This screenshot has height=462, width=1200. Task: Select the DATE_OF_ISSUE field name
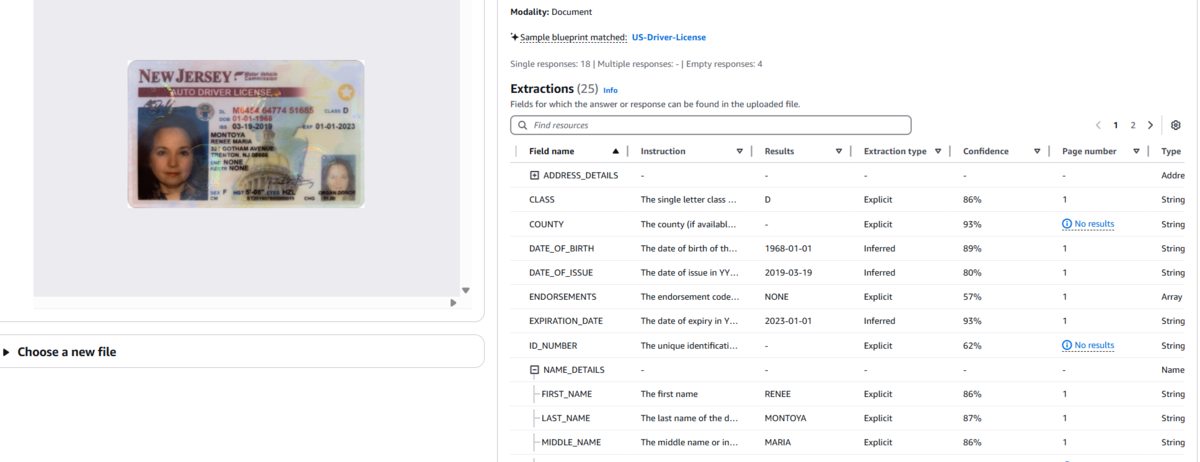563,272
